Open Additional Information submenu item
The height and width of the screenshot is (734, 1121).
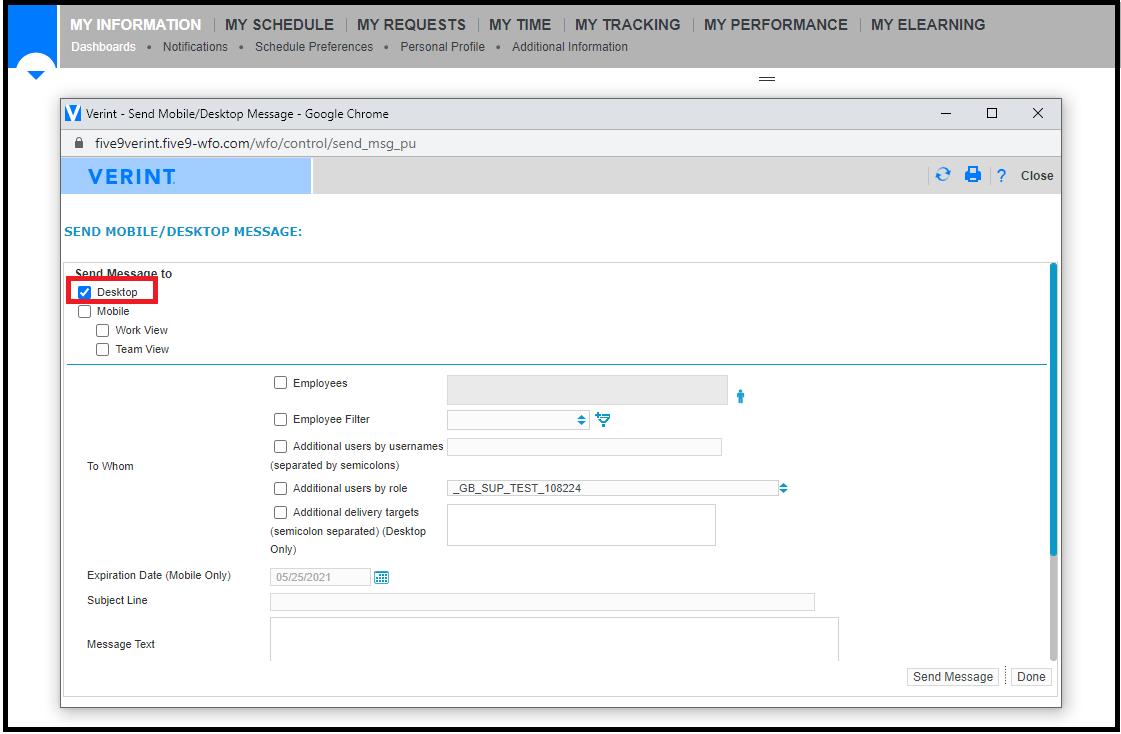(570, 46)
